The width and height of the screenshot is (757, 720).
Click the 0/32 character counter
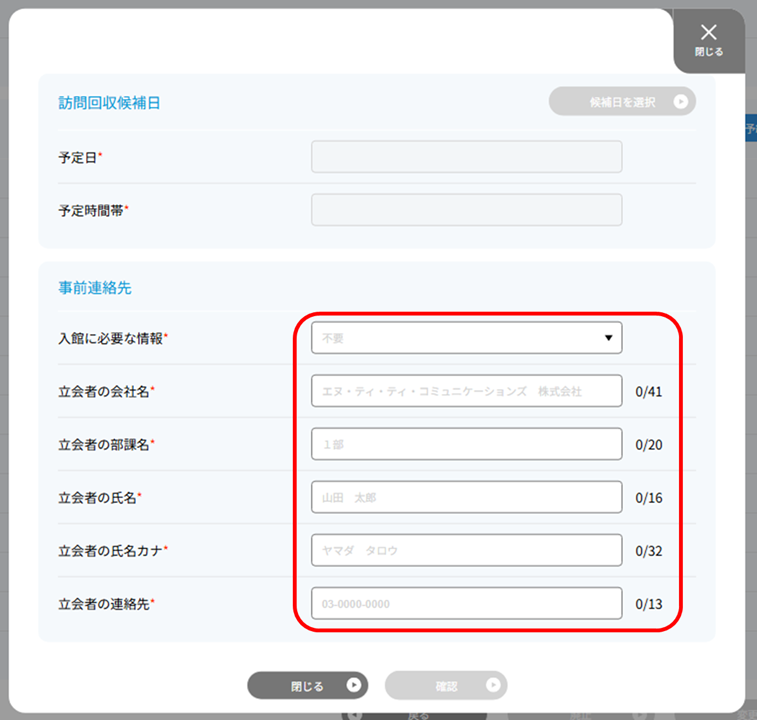[648, 551]
